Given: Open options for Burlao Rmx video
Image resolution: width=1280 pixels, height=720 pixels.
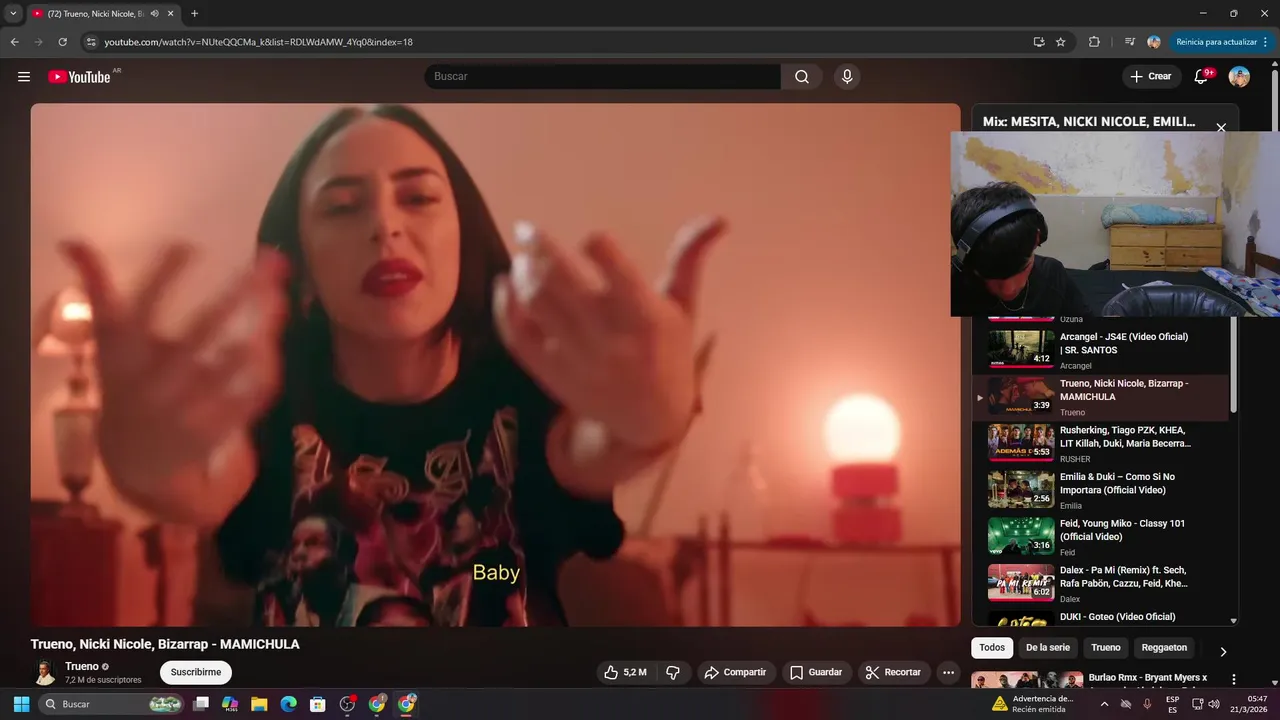Looking at the screenshot, I should tap(1234, 679).
